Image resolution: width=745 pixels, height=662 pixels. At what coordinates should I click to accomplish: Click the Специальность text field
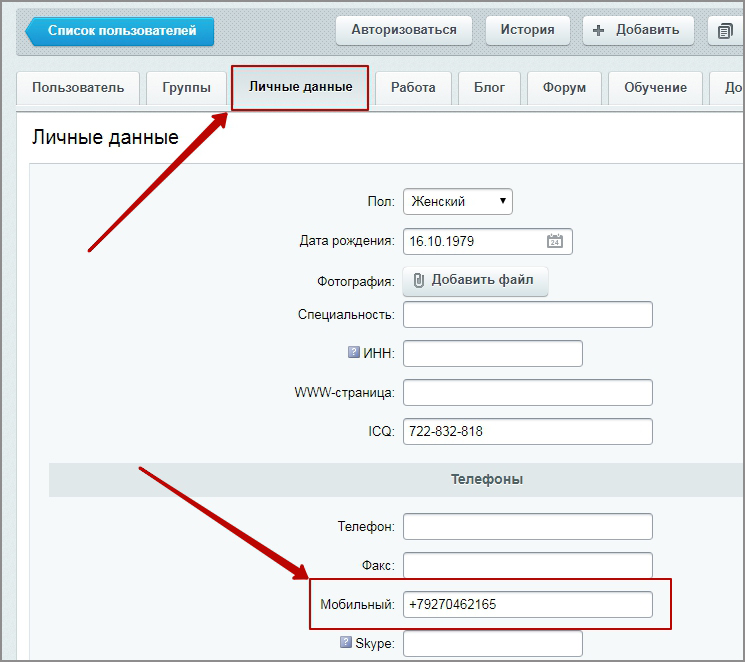tap(527, 314)
